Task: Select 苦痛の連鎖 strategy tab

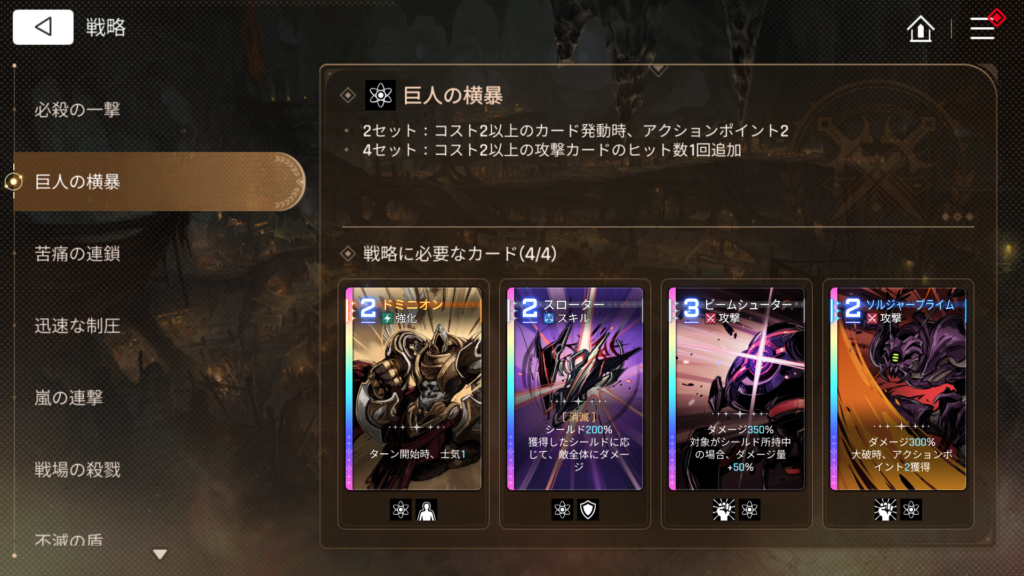Action: (x=77, y=253)
